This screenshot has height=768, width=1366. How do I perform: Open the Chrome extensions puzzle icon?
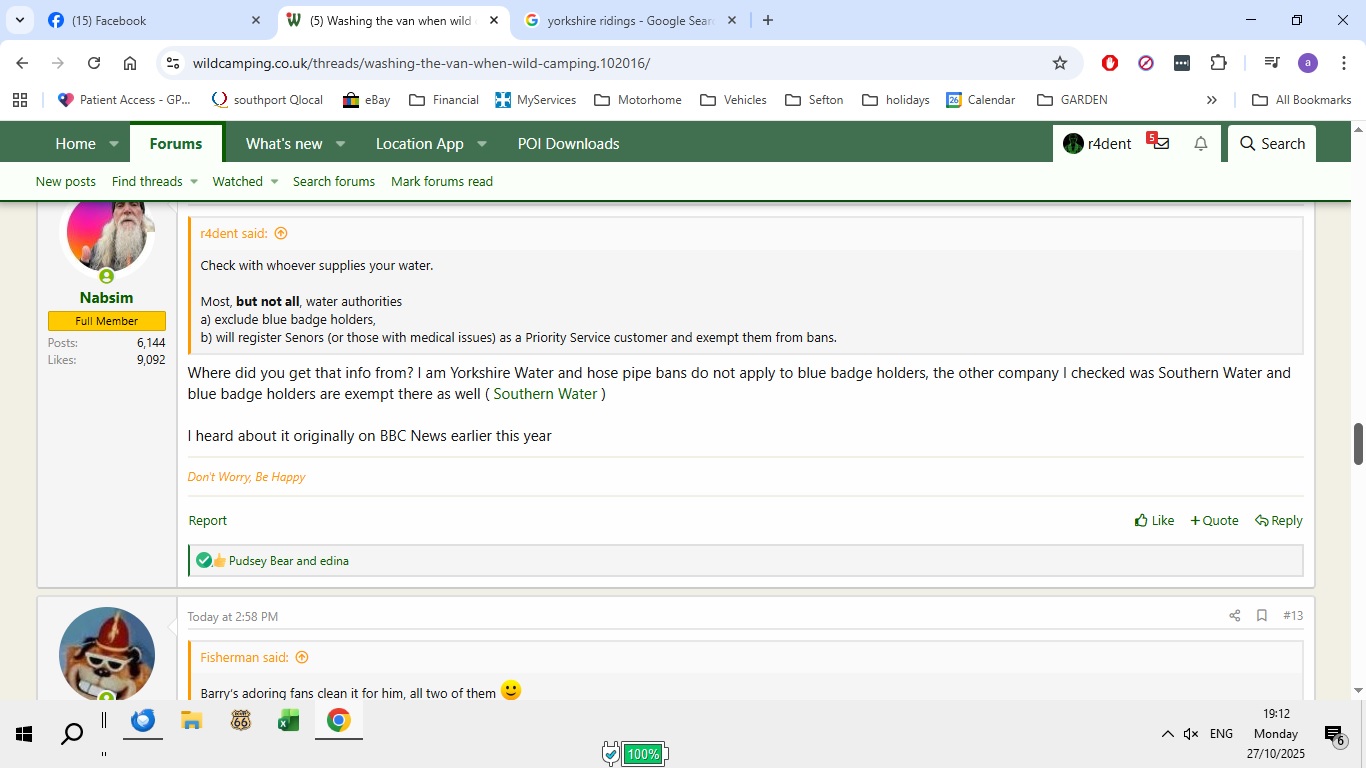[1218, 63]
